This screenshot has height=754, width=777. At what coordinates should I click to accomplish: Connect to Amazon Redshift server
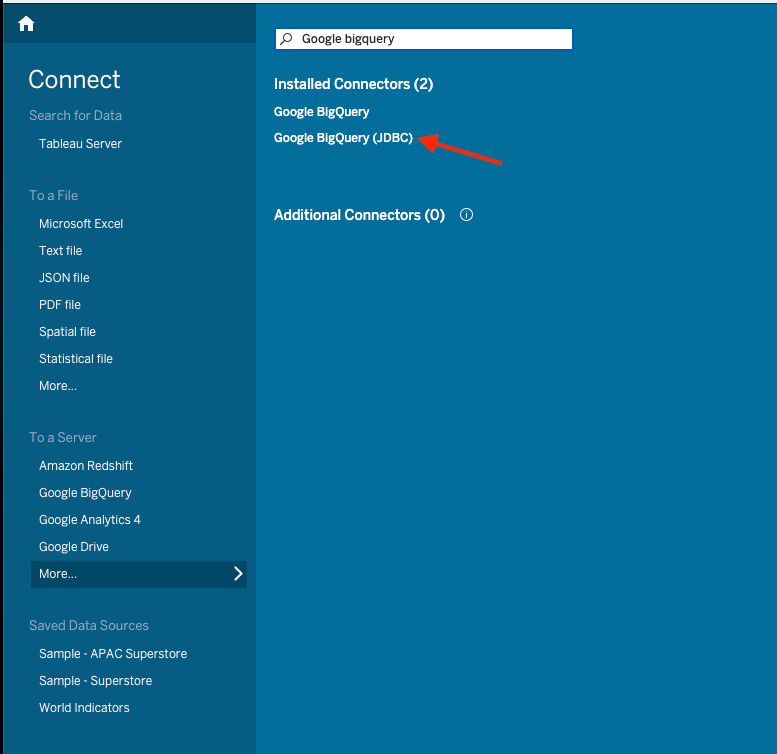pyautogui.click(x=86, y=466)
